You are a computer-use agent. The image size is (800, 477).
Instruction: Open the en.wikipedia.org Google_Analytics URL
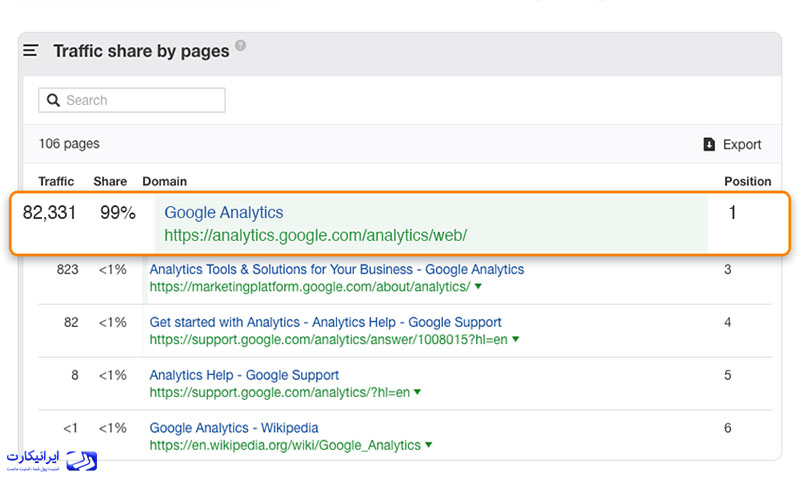(x=285, y=445)
